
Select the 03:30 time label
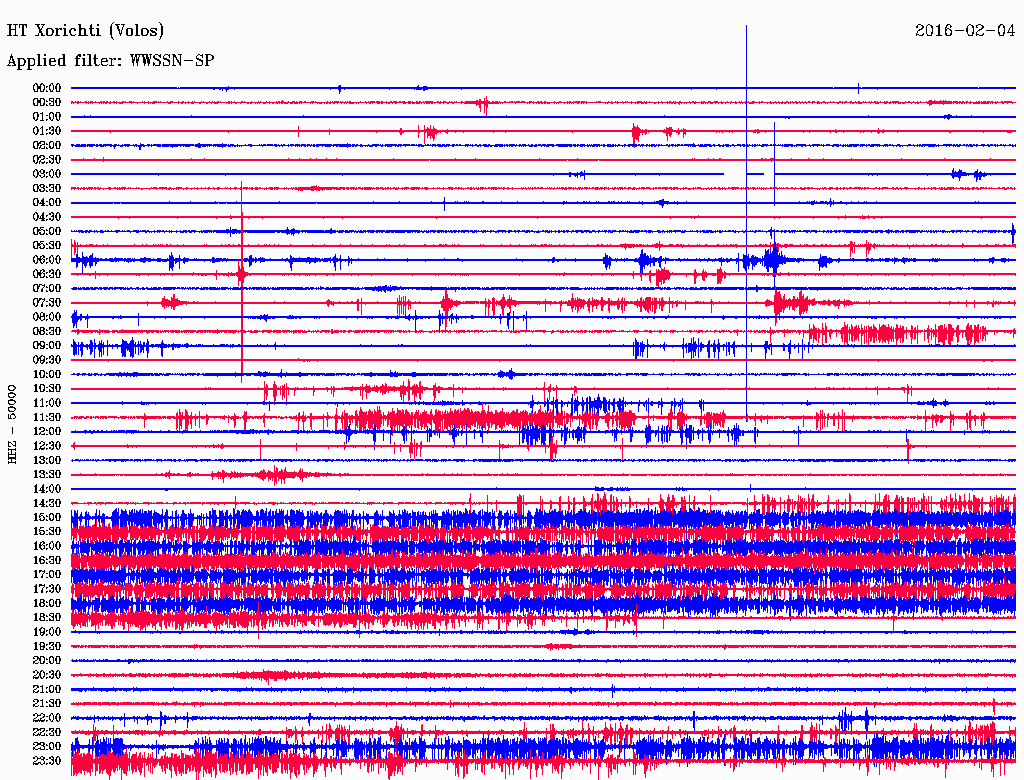pyautogui.click(x=47, y=188)
